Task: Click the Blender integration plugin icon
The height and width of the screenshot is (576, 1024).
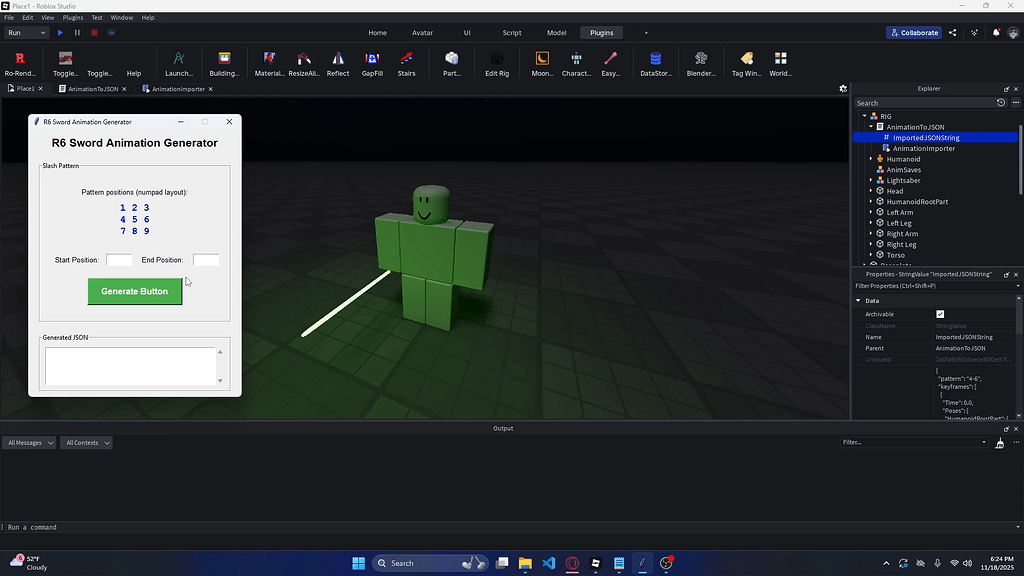Action: click(700, 62)
